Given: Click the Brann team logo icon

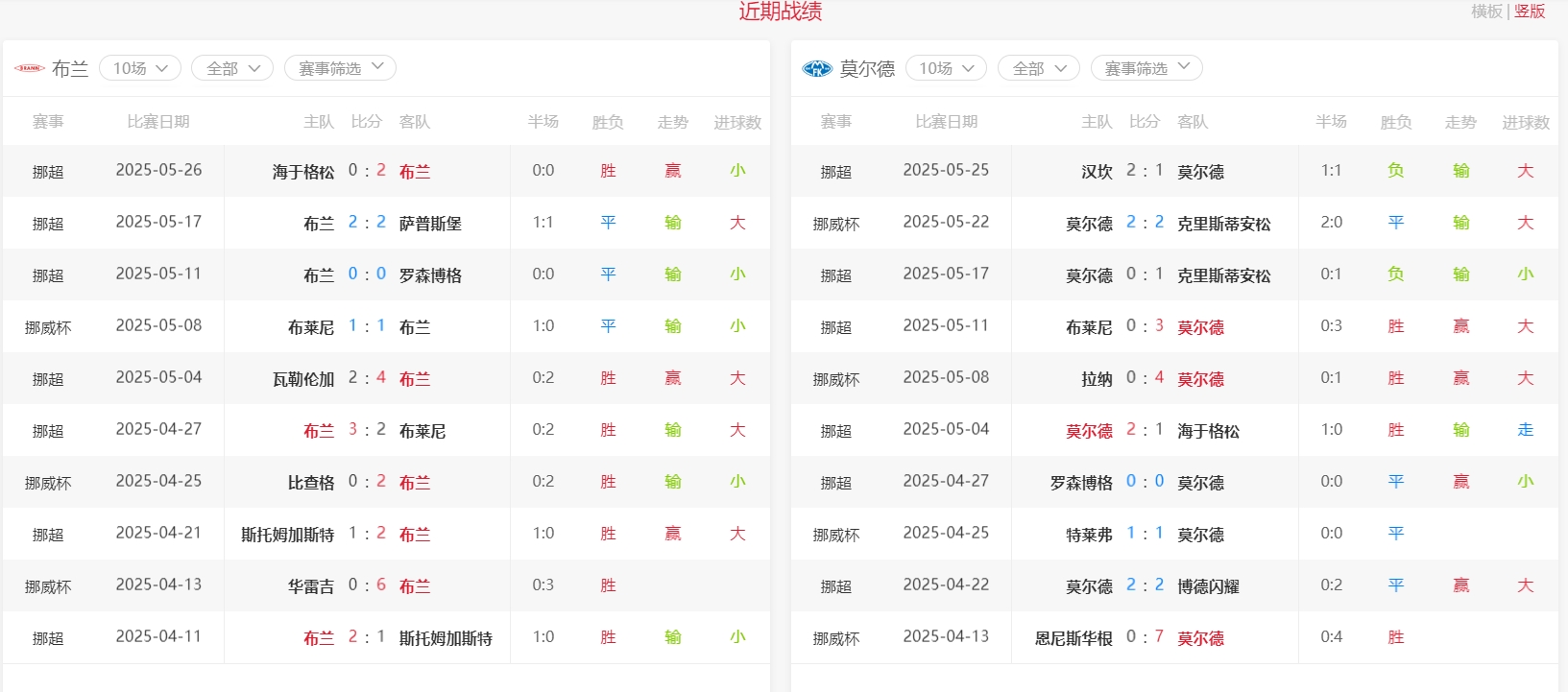Looking at the screenshot, I should 30,68.
